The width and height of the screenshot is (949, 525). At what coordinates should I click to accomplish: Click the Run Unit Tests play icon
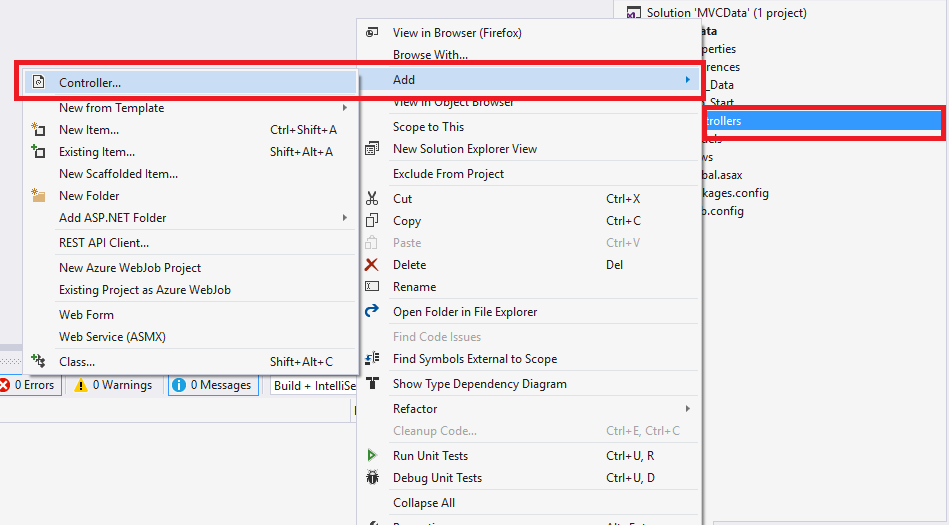[x=372, y=456]
